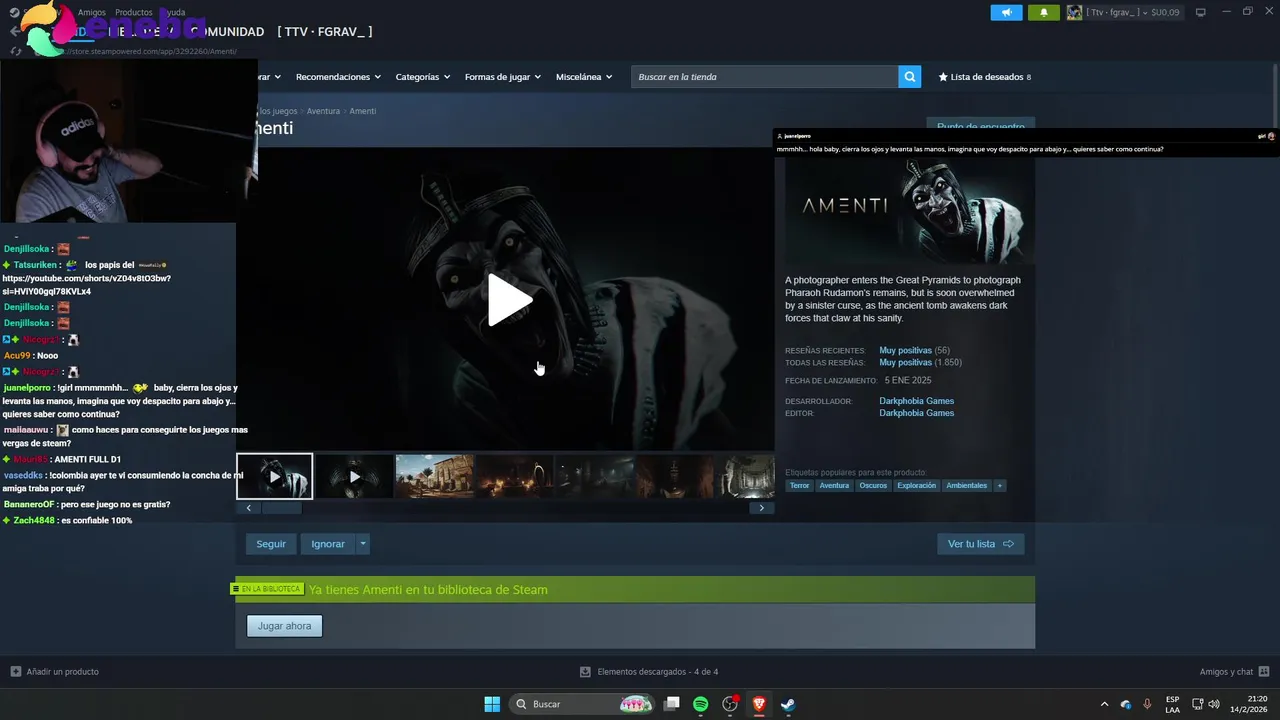The width and height of the screenshot is (1280, 720).
Task: Click the thumbnail strip scrollbar handle
Action: [x=281, y=508]
